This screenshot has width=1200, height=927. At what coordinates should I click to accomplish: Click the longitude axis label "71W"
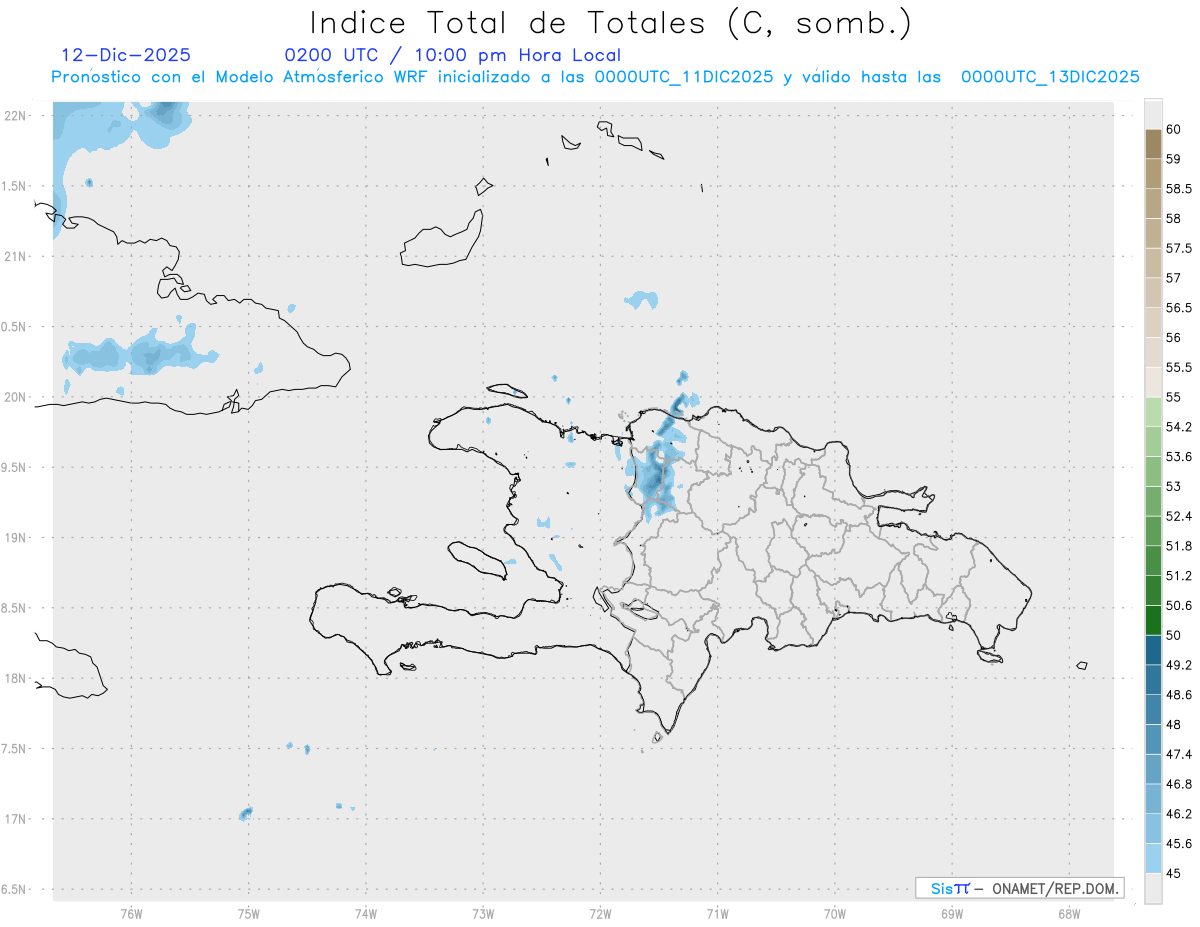click(x=717, y=914)
